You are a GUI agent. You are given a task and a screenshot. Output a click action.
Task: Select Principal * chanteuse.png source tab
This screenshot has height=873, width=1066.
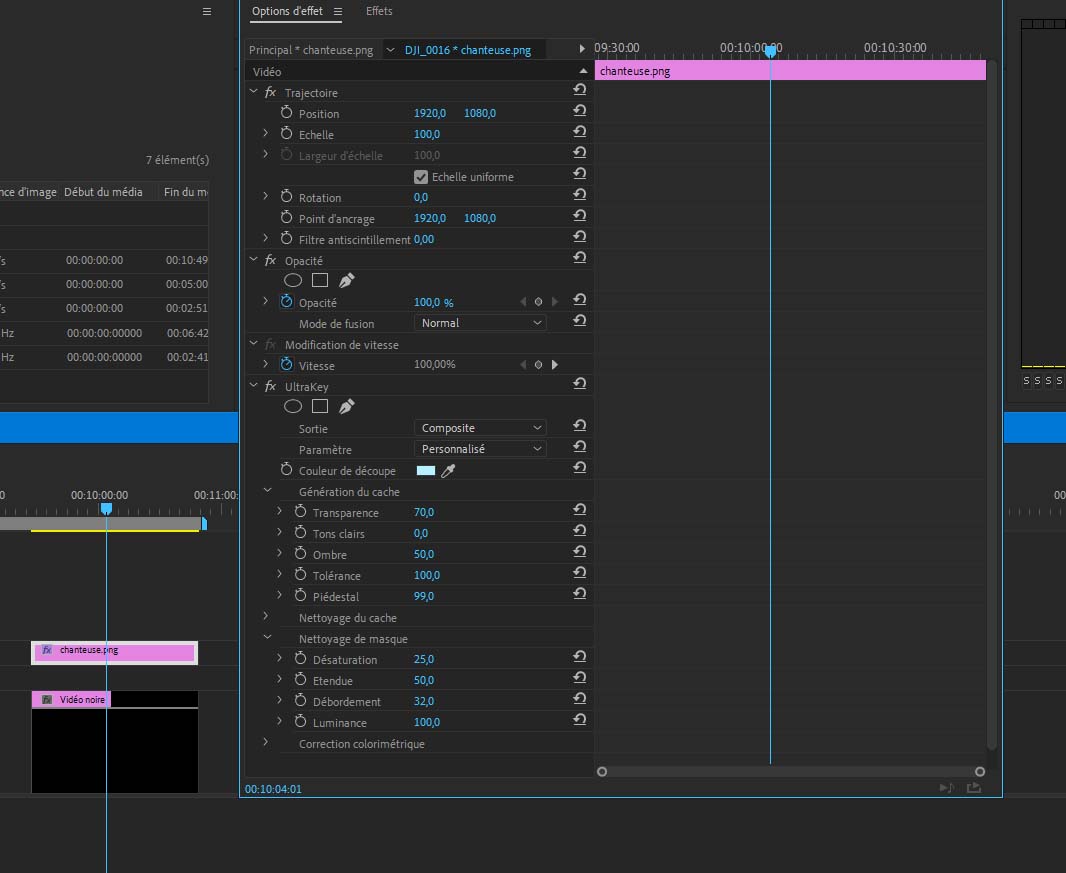311,50
